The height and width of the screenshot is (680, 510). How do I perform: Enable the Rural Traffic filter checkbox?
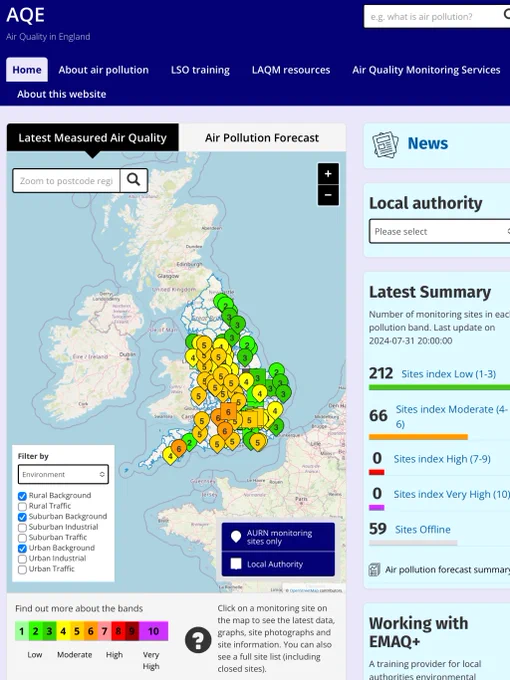click(23, 506)
